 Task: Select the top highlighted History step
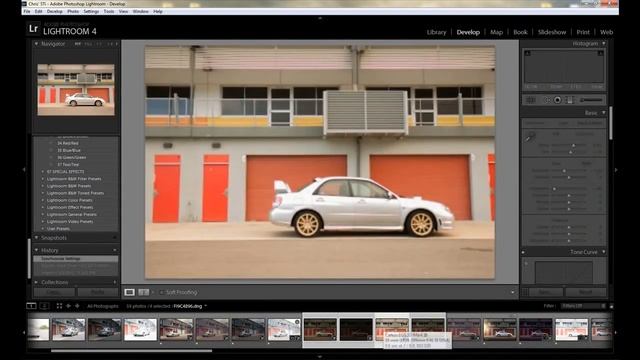point(76,258)
